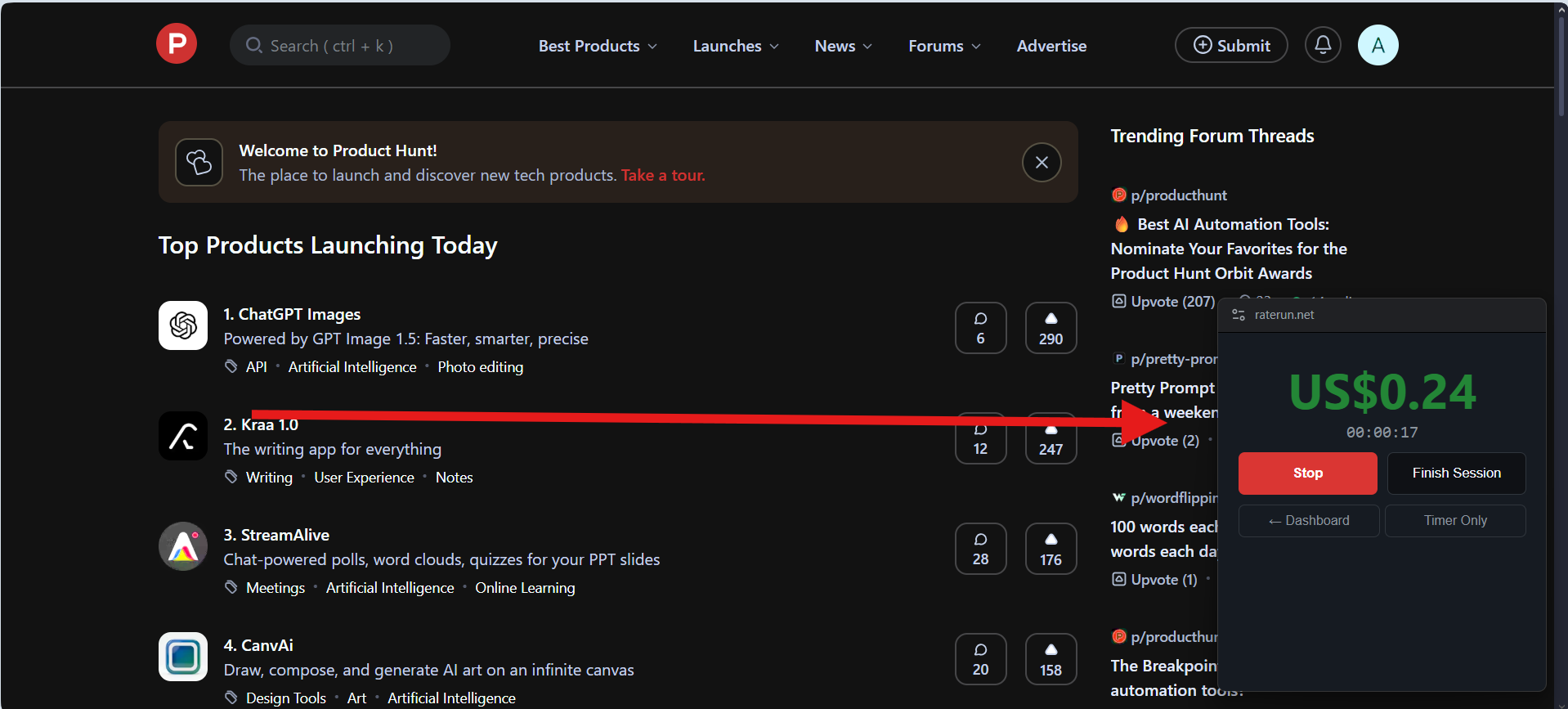Expand the Best Products menu
The height and width of the screenshot is (709, 1568).
(x=598, y=46)
